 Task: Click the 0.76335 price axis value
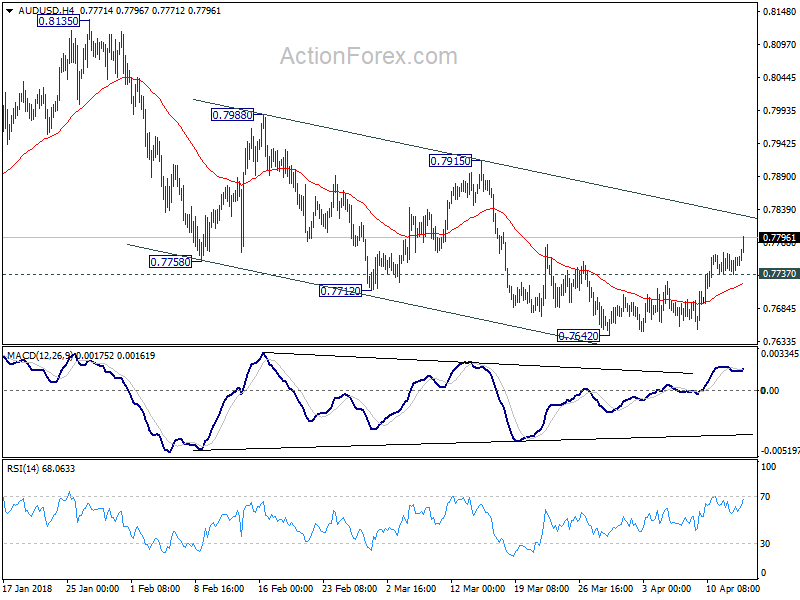[x=779, y=341]
